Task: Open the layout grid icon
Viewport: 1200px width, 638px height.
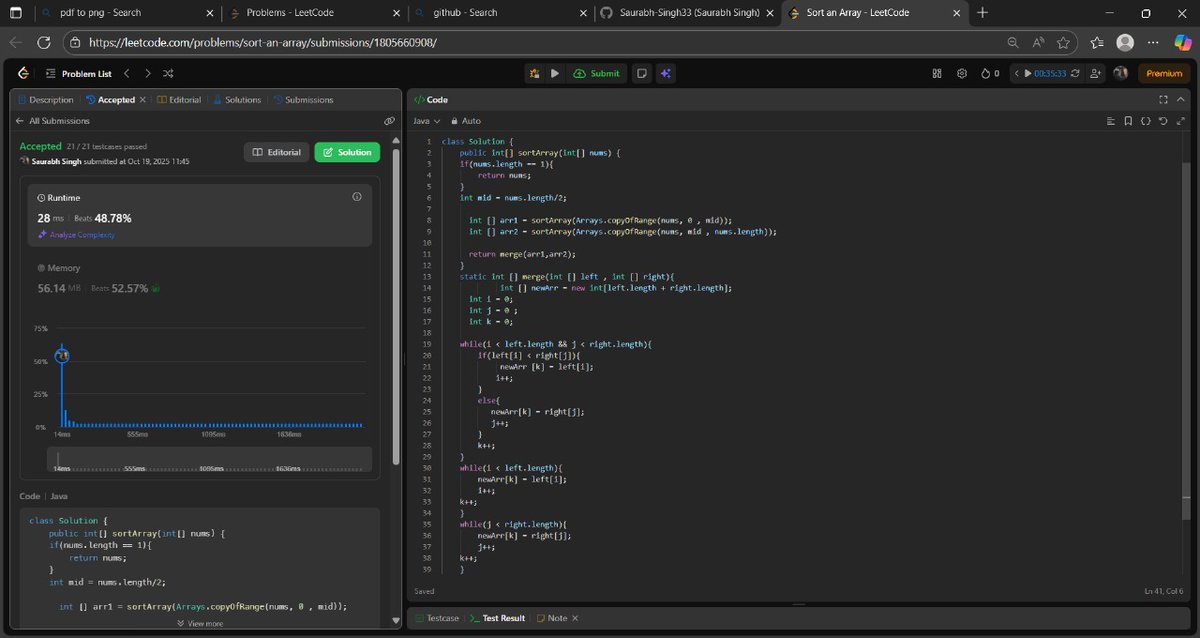Action: [937, 73]
